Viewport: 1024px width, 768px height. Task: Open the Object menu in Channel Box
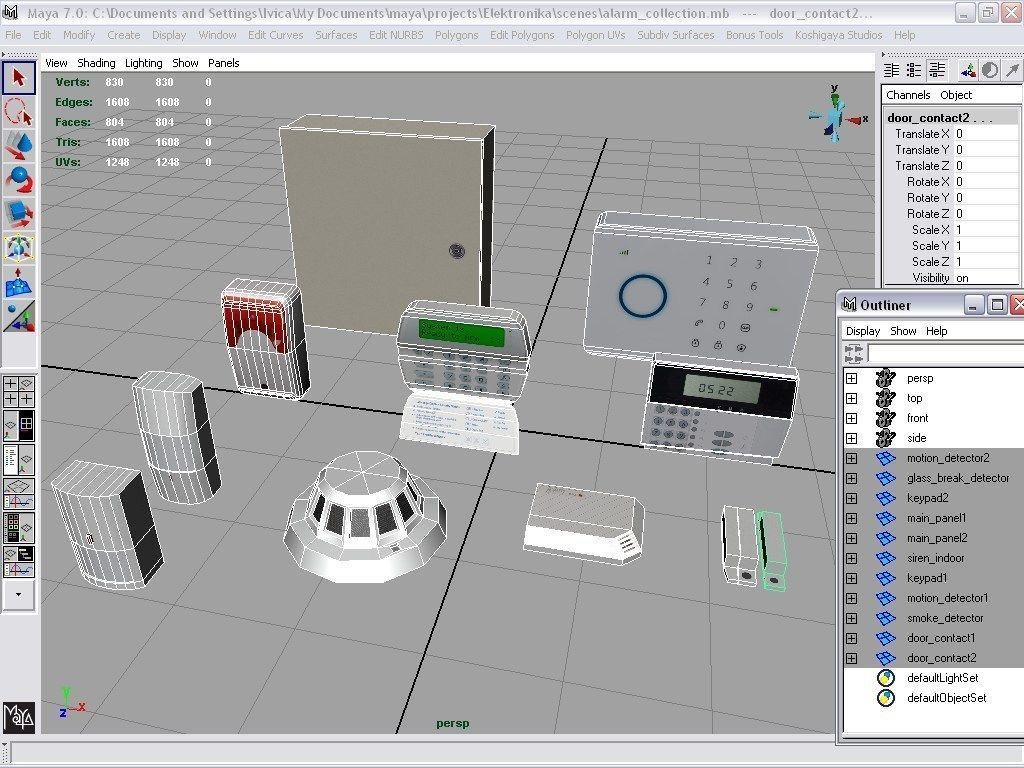pyautogui.click(x=956, y=95)
